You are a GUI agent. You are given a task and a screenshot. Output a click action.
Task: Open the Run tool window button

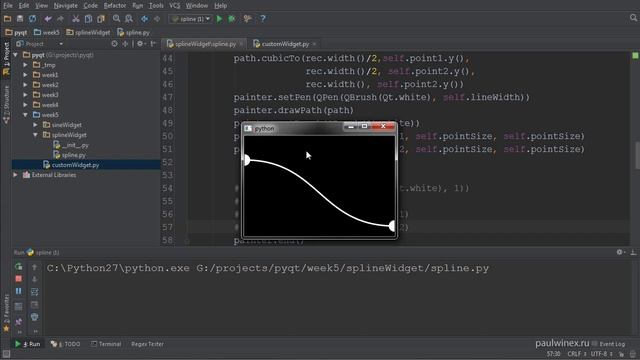point(28,344)
